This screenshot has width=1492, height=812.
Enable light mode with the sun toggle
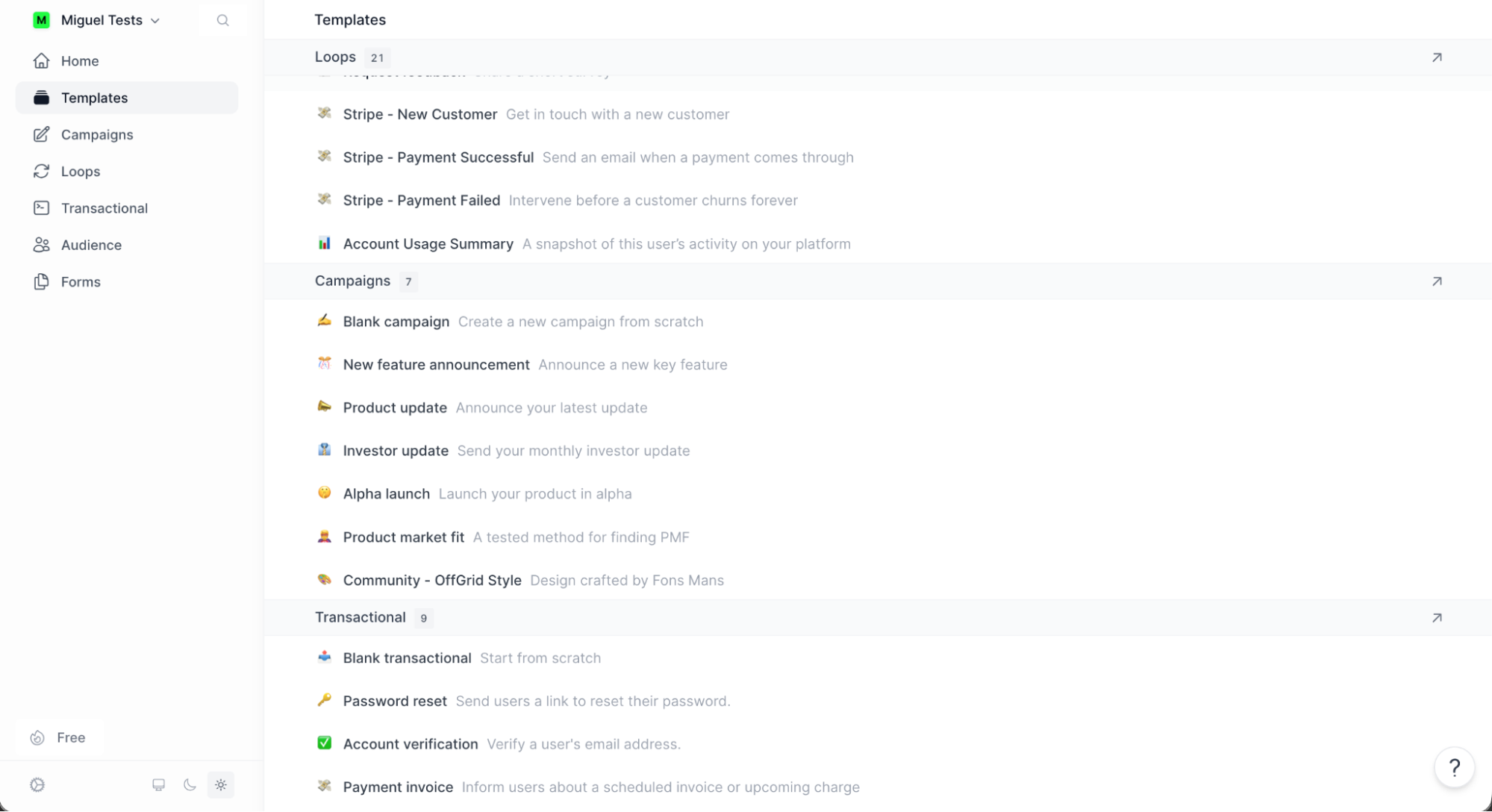click(221, 784)
